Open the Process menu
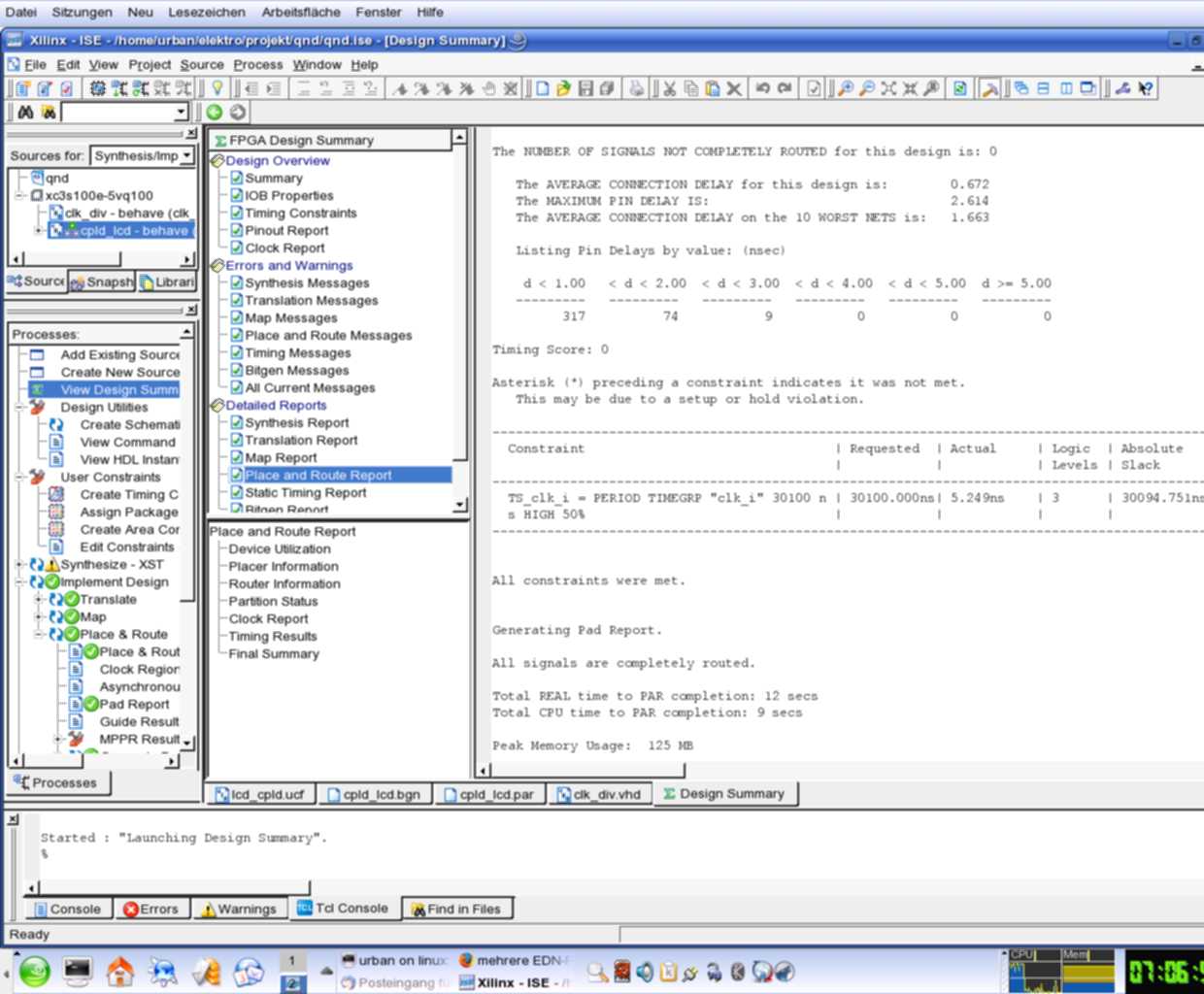Viewport: 1204px width, 994px height. [x=258, y=64]
